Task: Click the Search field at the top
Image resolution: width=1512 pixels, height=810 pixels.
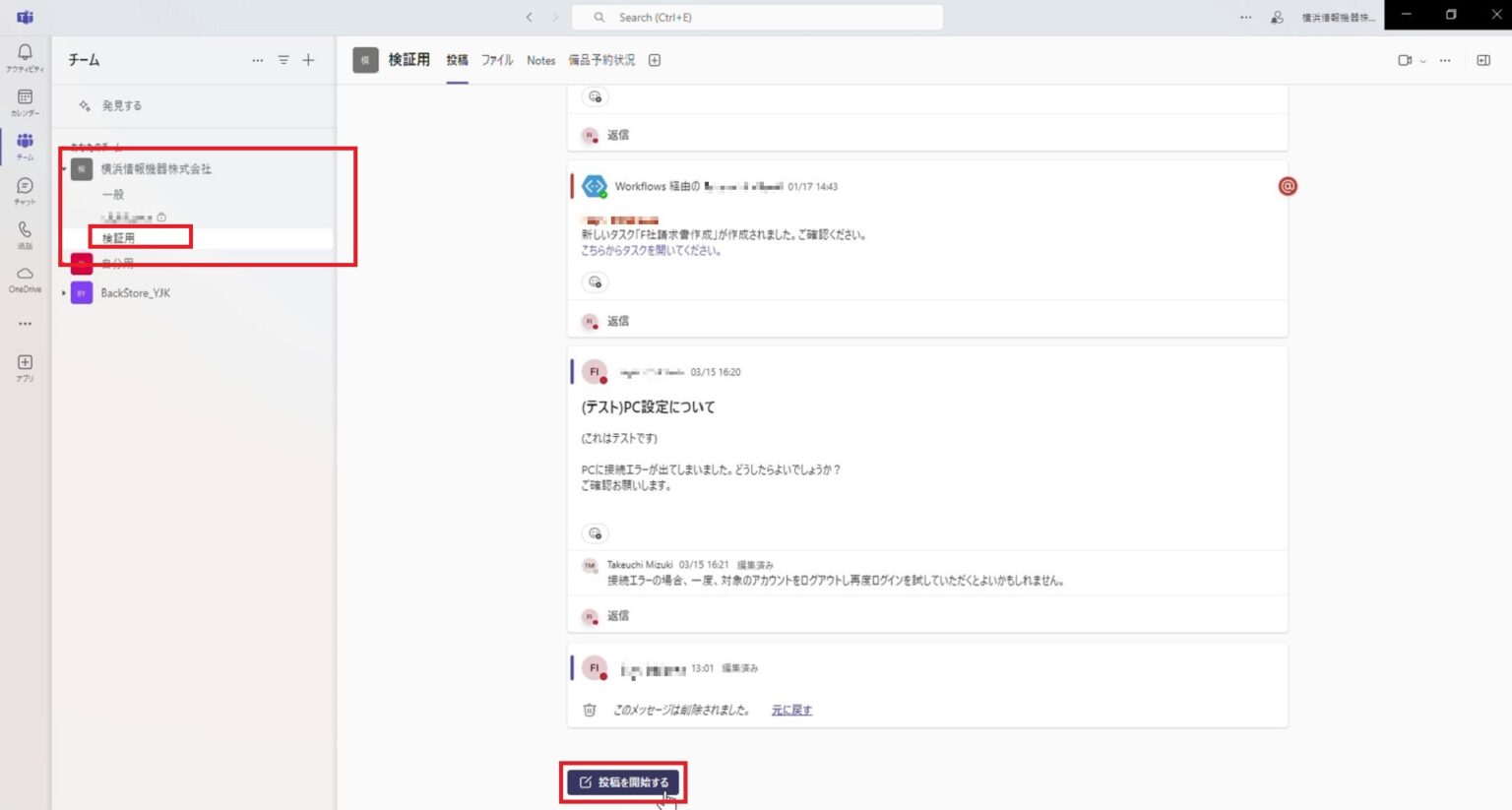Action: click(x=756, y=17)
